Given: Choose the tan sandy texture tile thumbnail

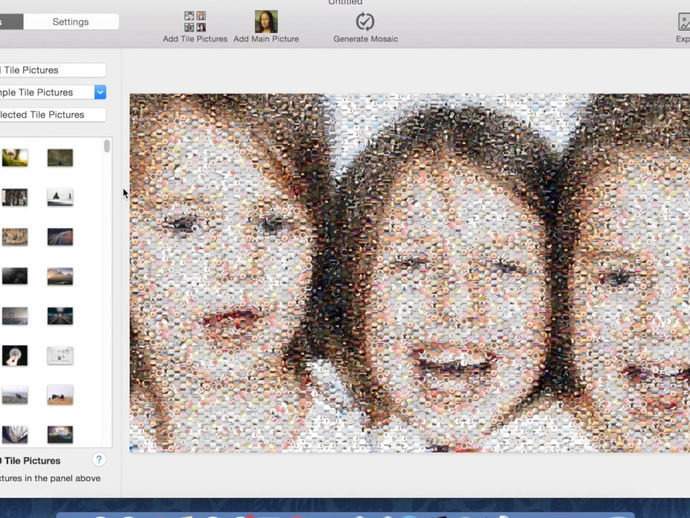Looking at the screenshot, I should point(15,237).
